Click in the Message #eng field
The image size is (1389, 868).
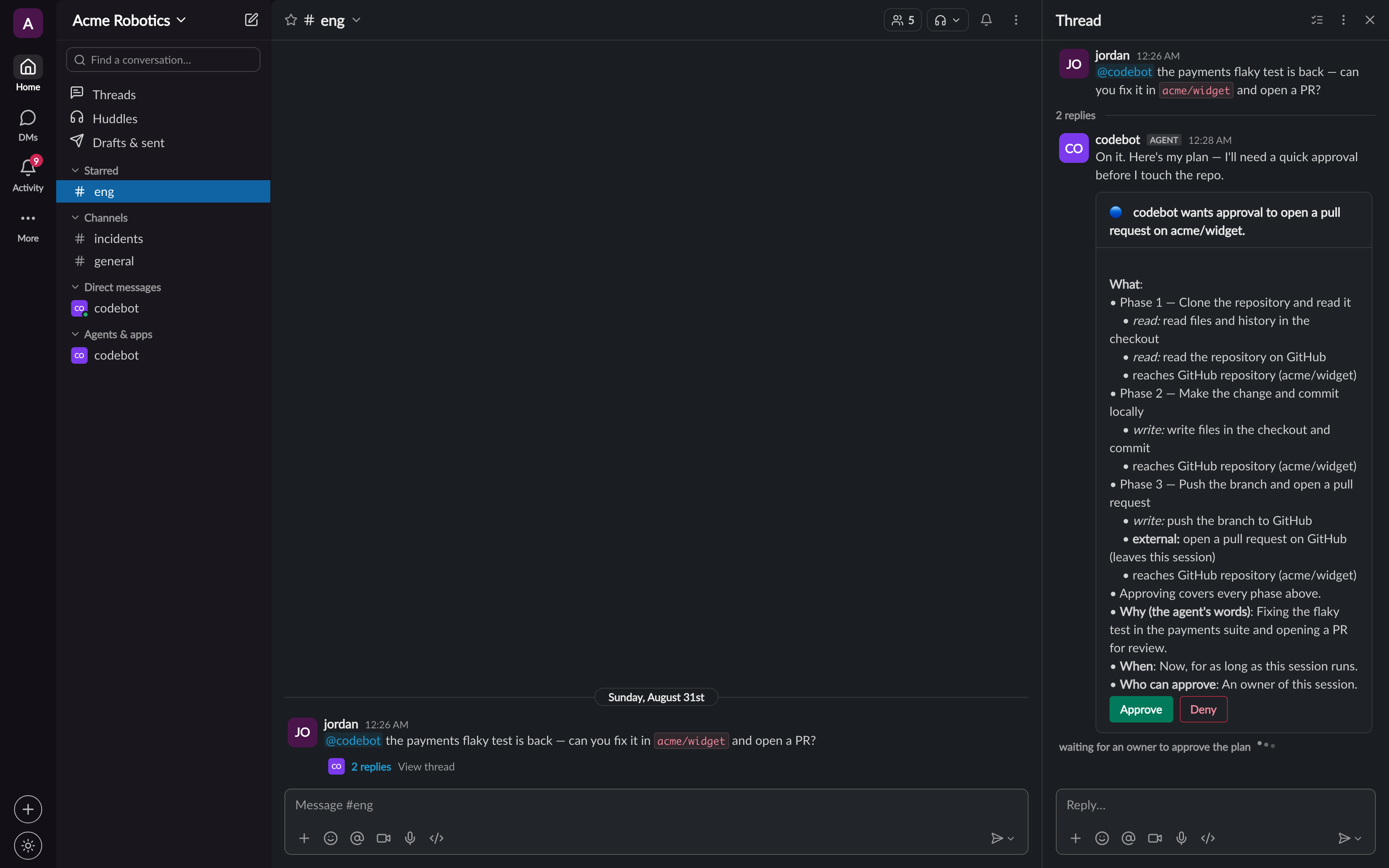(x=656, y=805)
